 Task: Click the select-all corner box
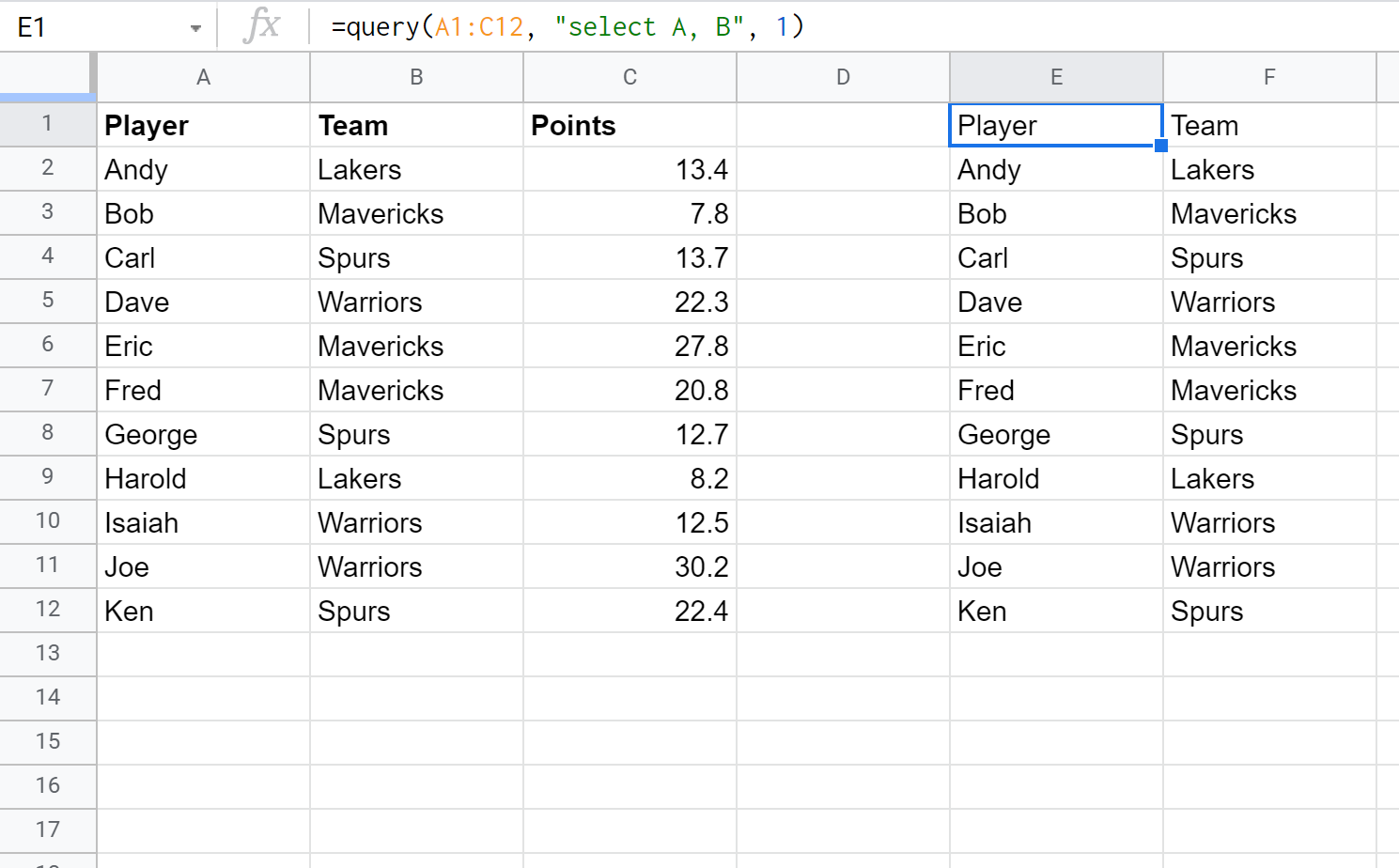pyautogui.click(x=47, y=76)
